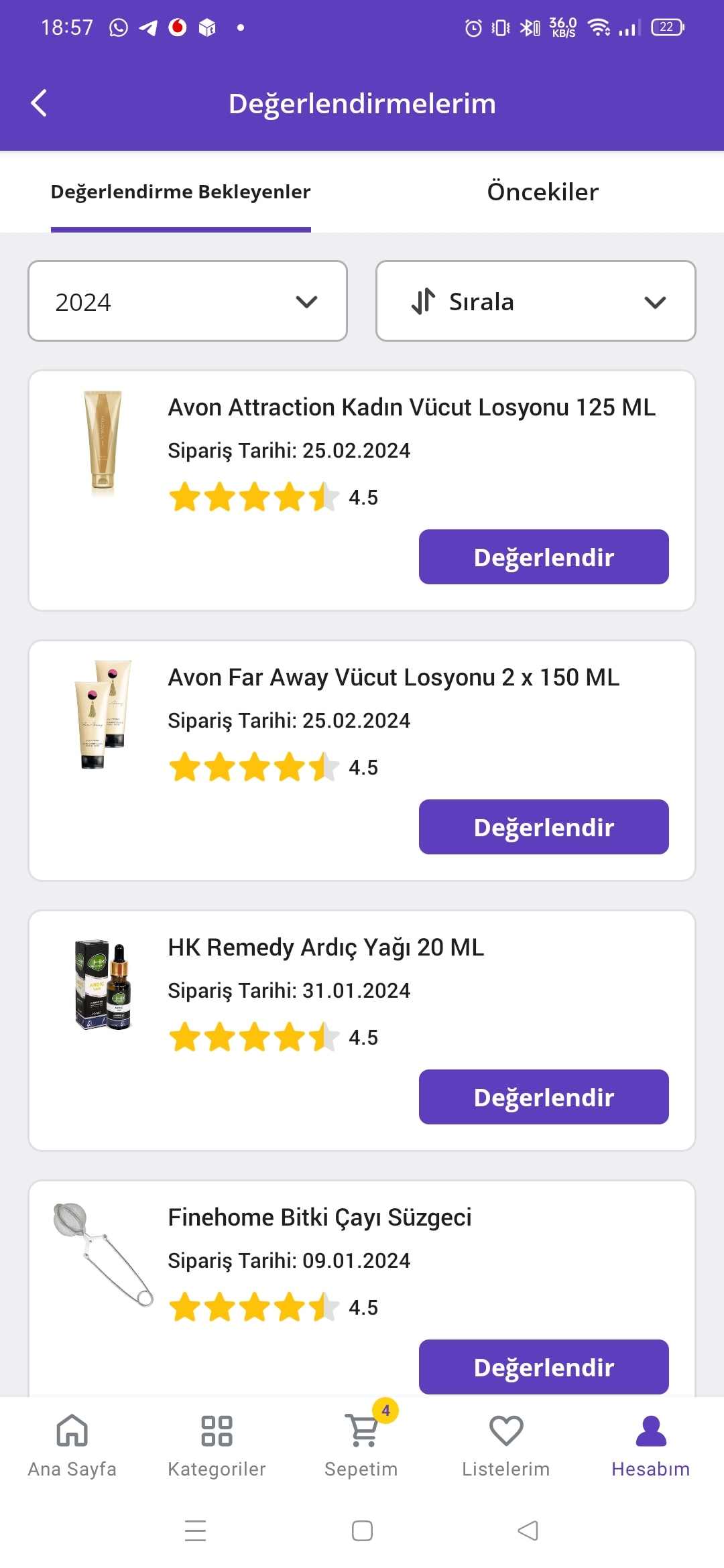
Task: Open the Sırala sort dropdown
Action: click(536, 302)
